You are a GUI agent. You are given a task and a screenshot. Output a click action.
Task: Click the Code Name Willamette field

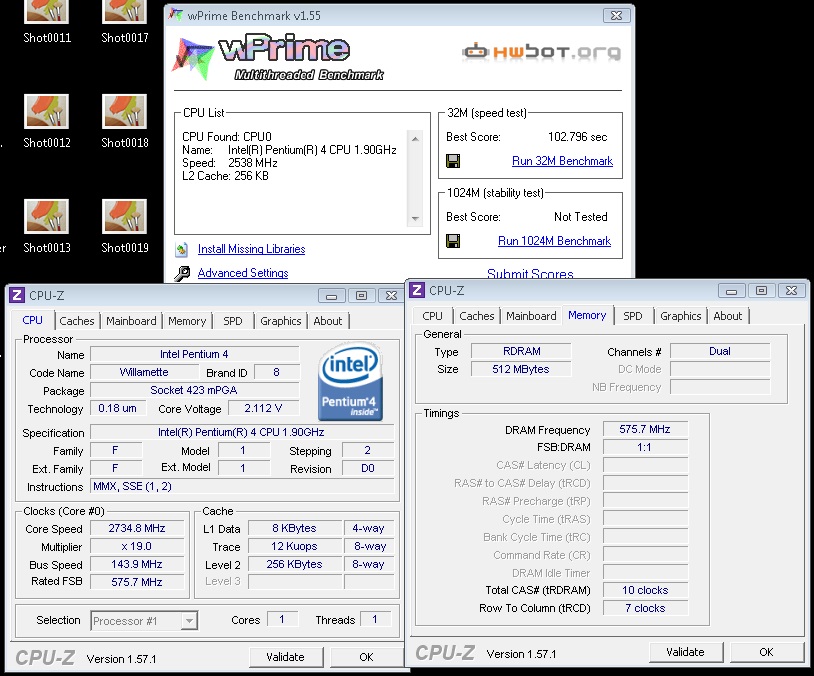click(144, 372)
